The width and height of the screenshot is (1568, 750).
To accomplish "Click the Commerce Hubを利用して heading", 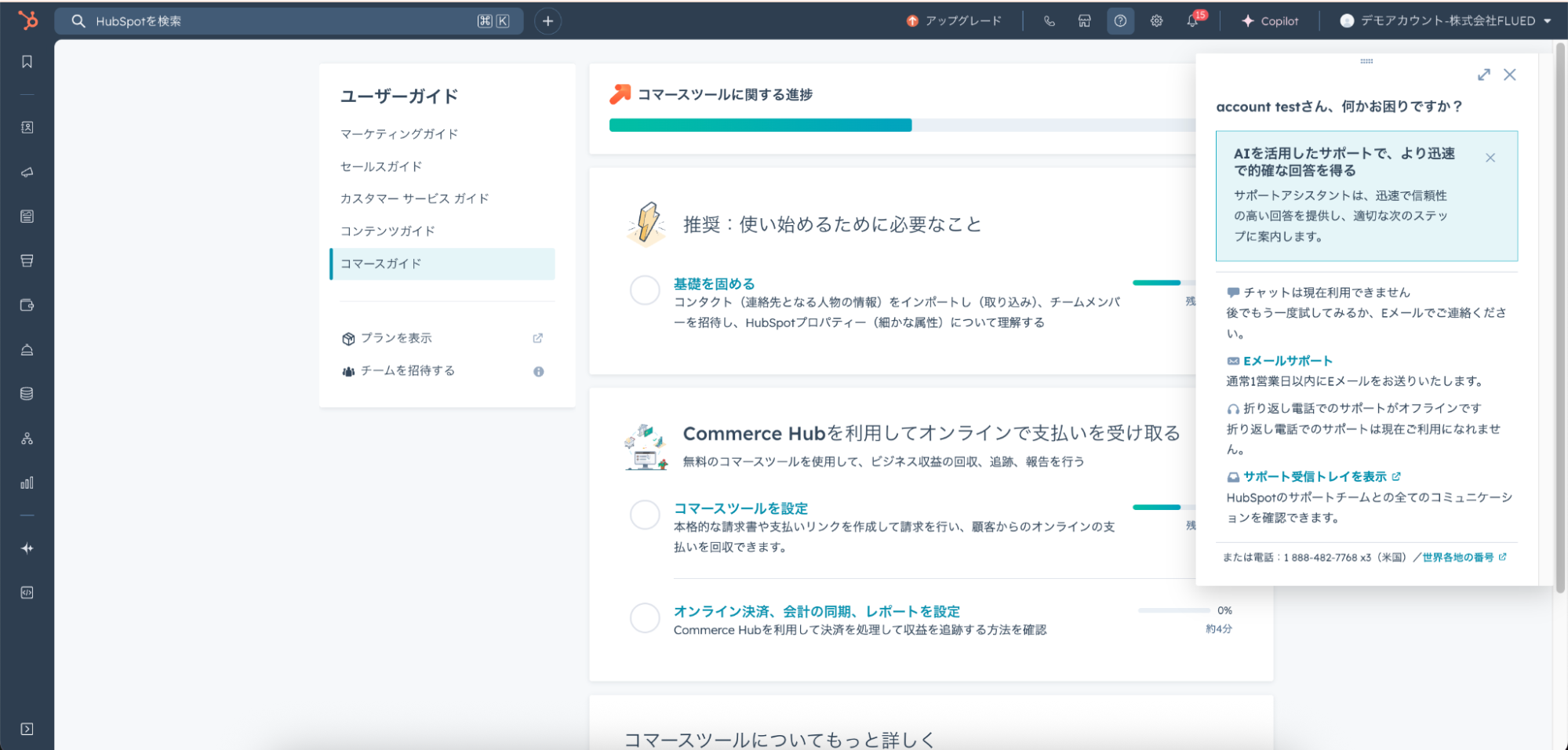I will (931, 433).
